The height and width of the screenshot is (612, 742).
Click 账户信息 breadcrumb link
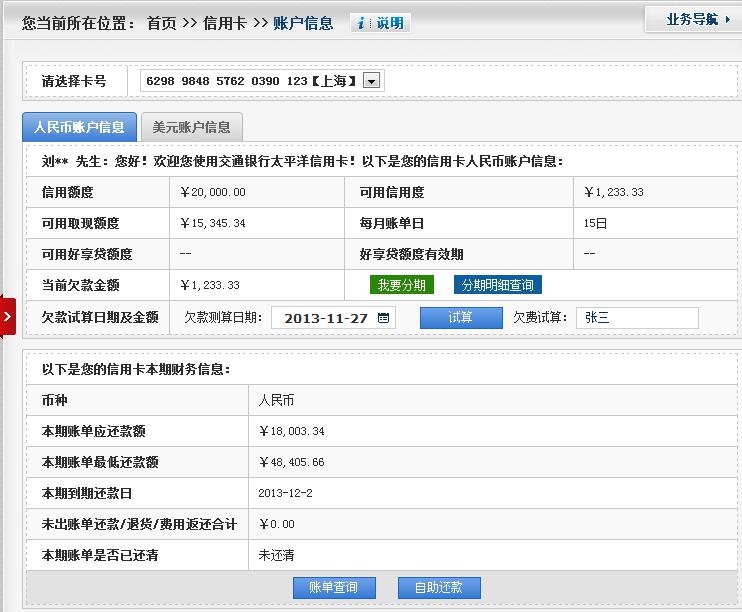click(303, 23)
